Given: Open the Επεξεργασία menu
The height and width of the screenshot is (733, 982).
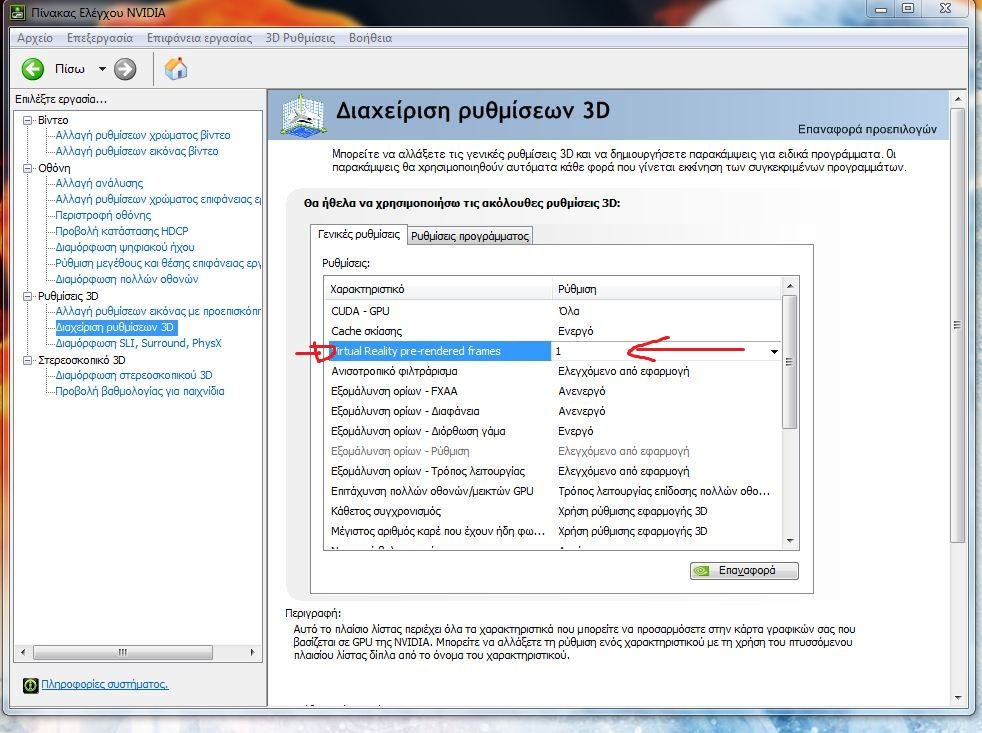Looking at the screenshot, I should click(100, 38).
